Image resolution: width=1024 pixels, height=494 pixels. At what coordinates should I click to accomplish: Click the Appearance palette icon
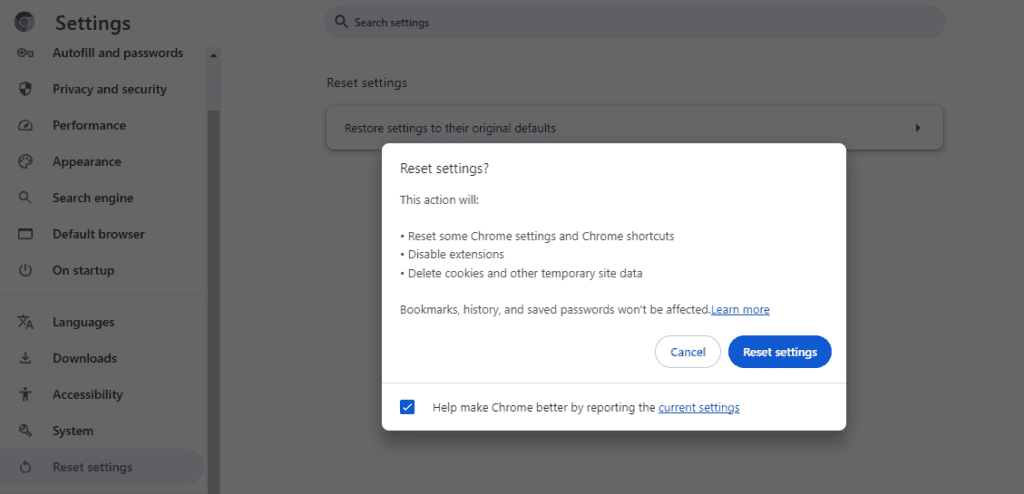(25, 161)
